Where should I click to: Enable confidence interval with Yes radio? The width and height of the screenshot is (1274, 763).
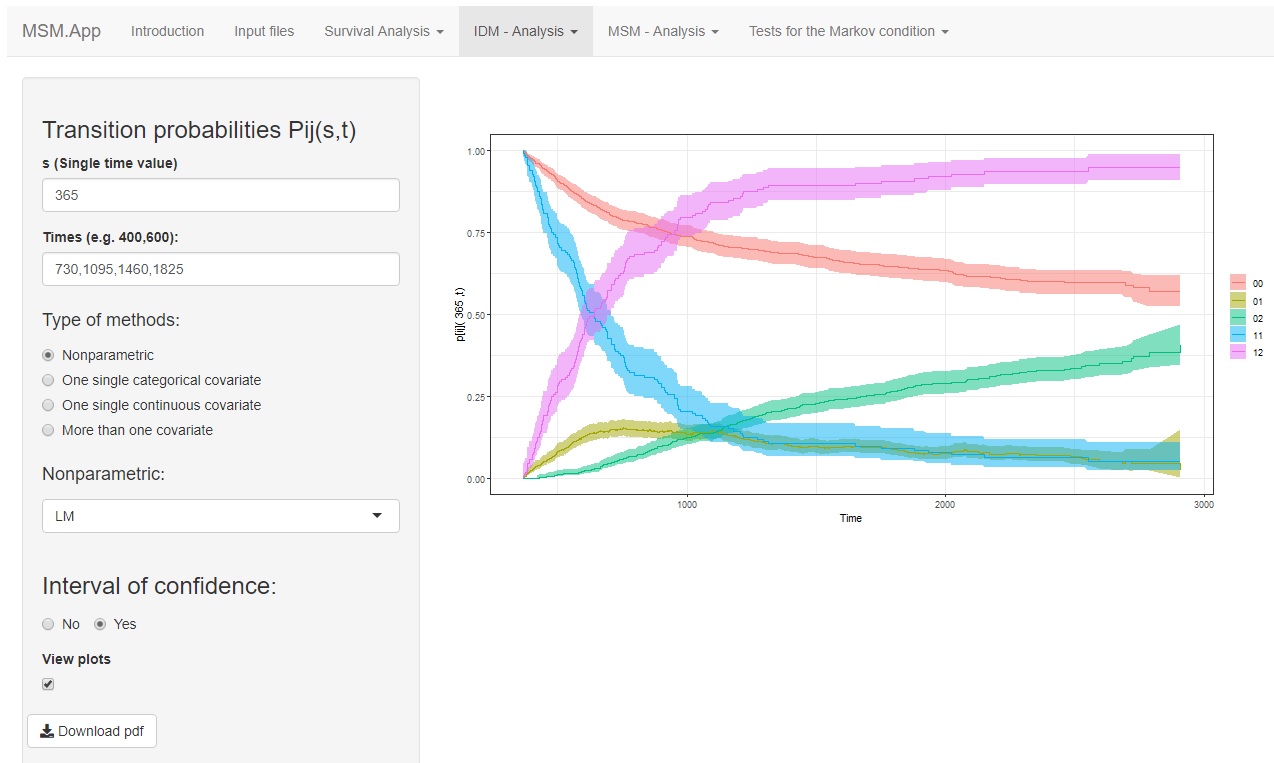pos(100,624)
